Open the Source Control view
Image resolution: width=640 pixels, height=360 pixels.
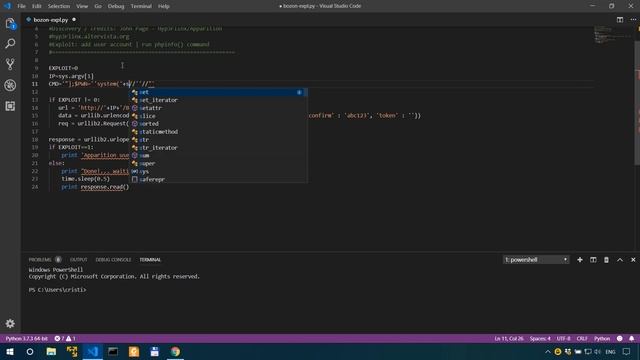tap(10, 64)
